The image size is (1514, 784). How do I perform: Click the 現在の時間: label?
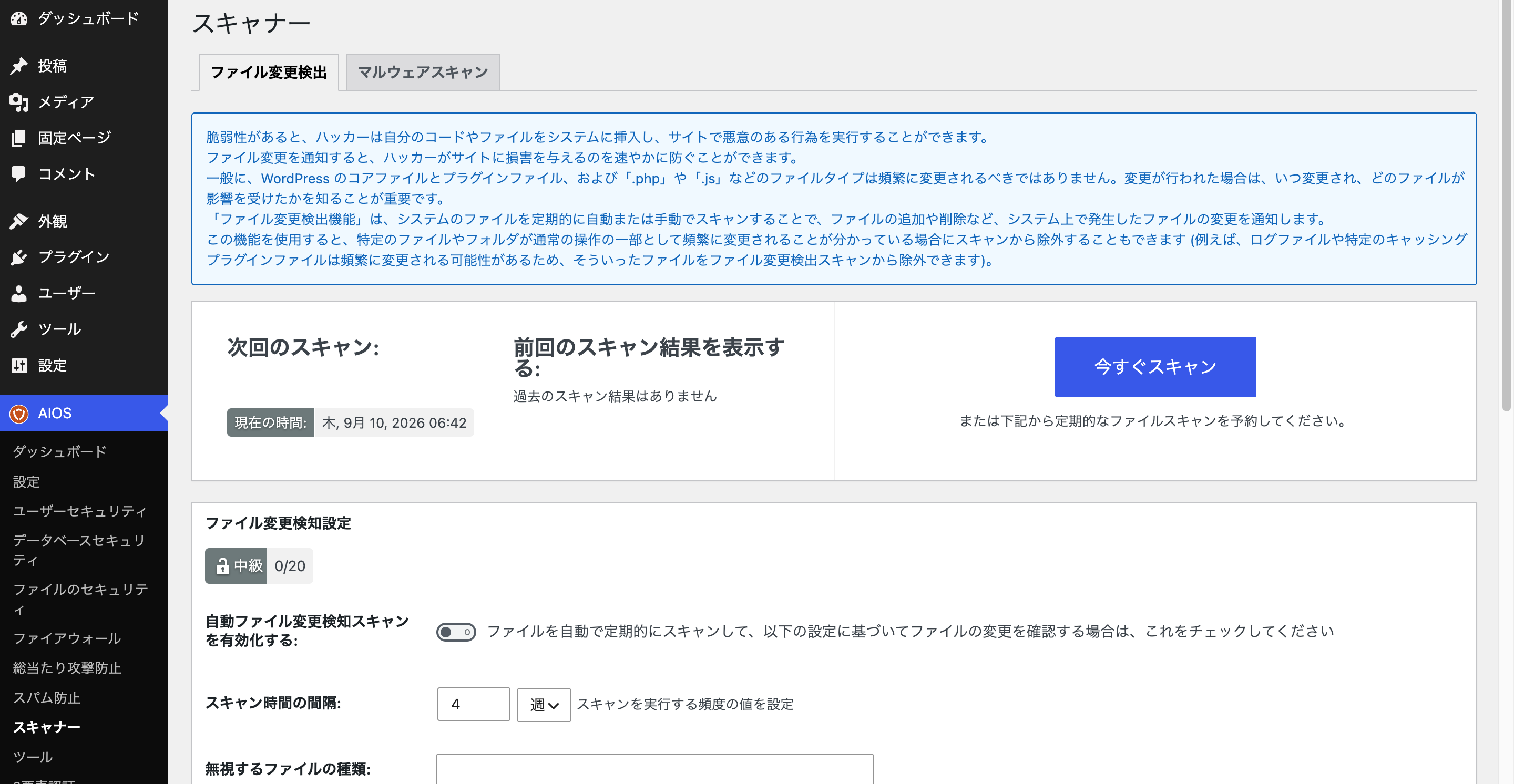[x=270, y=423]
